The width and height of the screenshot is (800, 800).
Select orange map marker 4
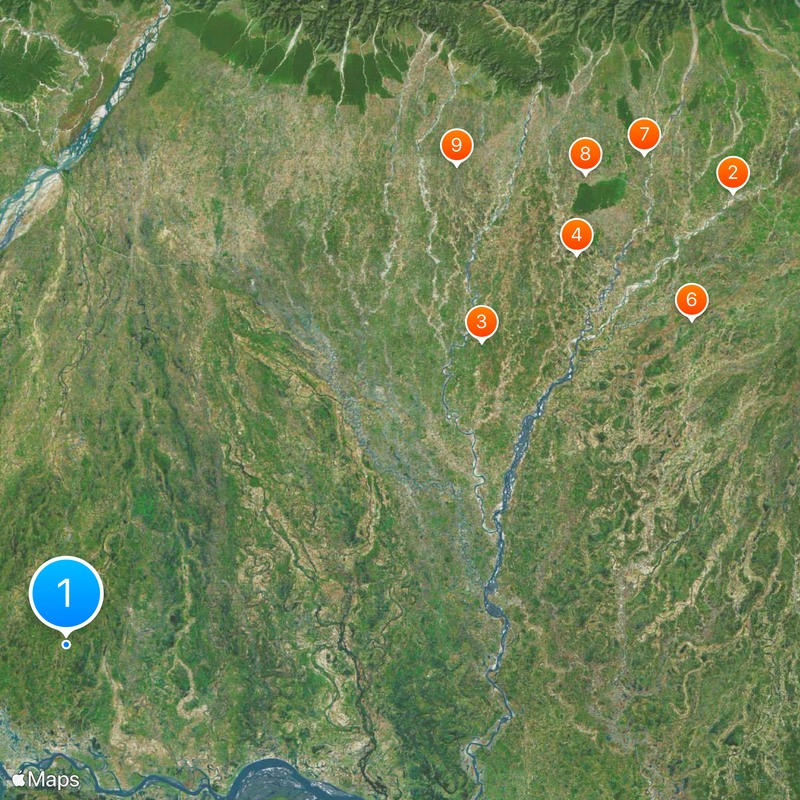577,235
